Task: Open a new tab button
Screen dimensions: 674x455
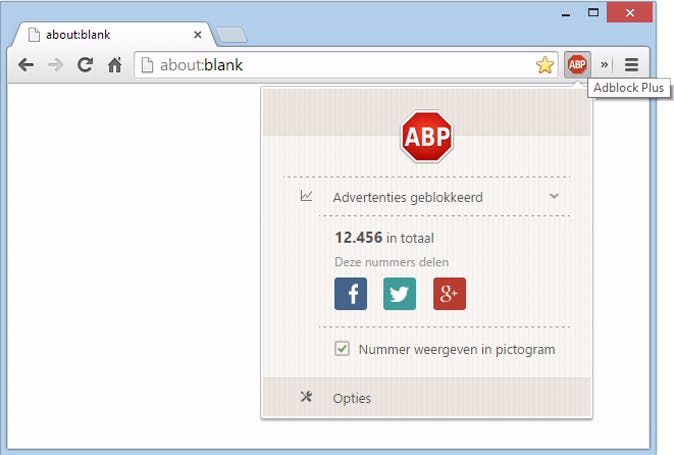Action: 231,35
